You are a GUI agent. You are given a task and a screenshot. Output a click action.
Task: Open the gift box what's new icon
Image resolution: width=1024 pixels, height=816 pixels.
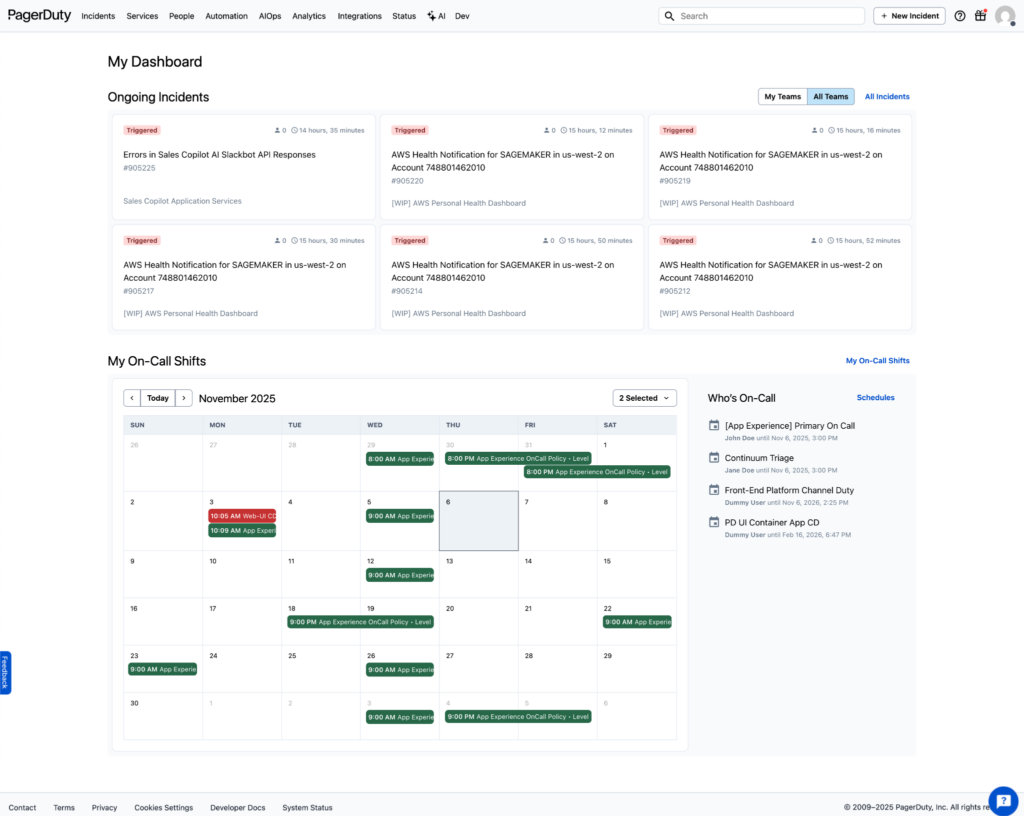tap(980, 16)
